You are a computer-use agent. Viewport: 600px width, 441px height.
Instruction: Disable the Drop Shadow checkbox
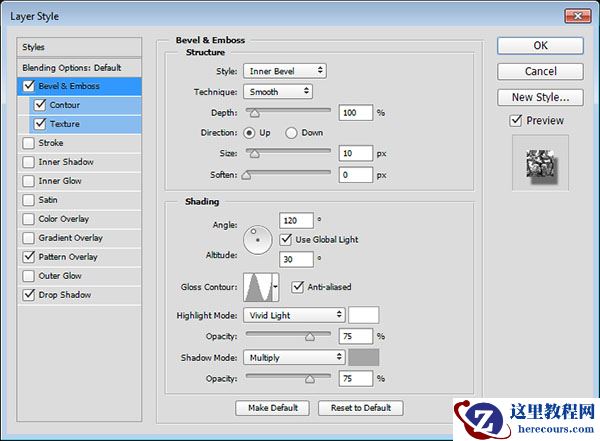click(29, 295)
